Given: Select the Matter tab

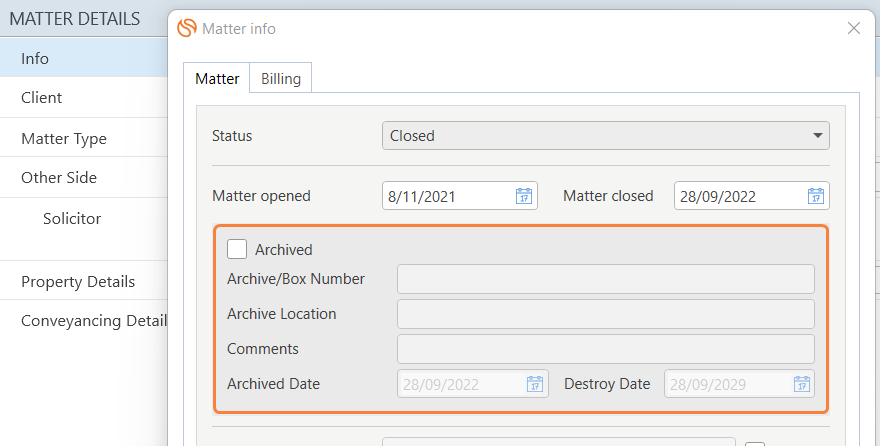Looking at the screenshot, I should (x=216, y=78).
